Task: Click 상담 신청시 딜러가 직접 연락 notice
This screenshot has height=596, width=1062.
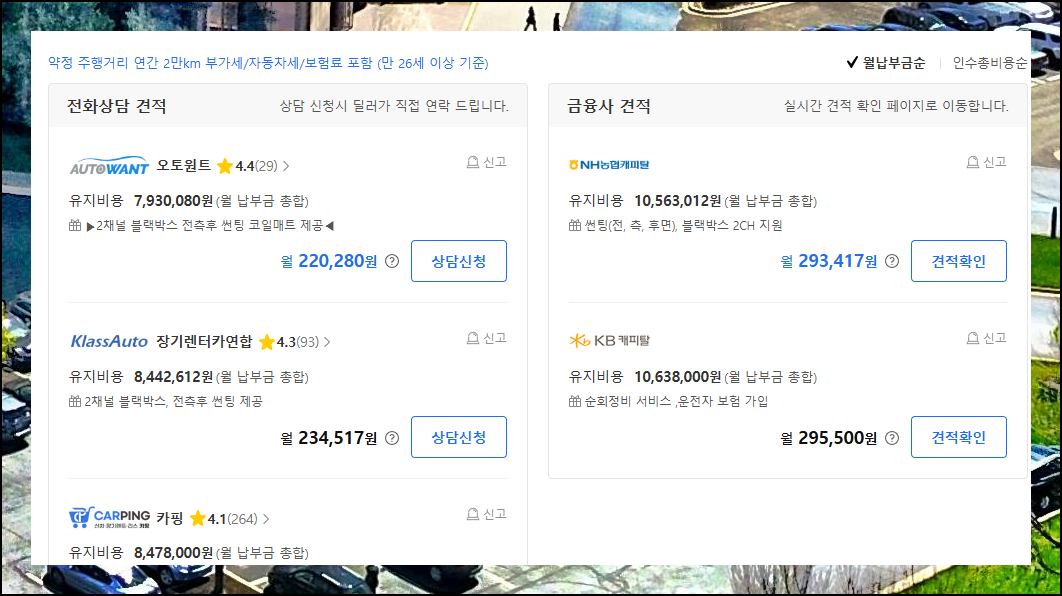Action: (x=394, y=106)
